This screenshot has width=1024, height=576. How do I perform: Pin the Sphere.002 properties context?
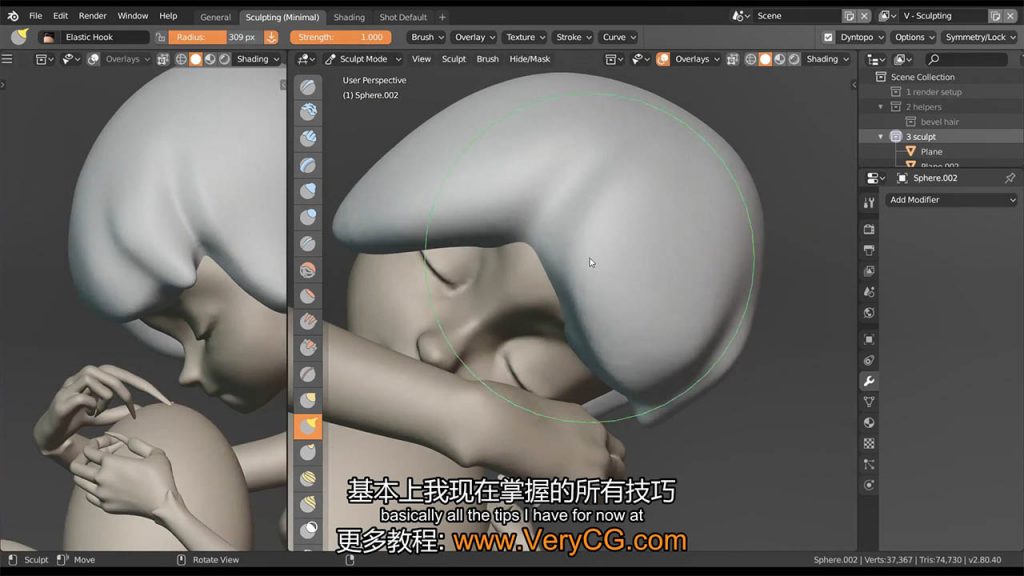tap(1009, 178)
